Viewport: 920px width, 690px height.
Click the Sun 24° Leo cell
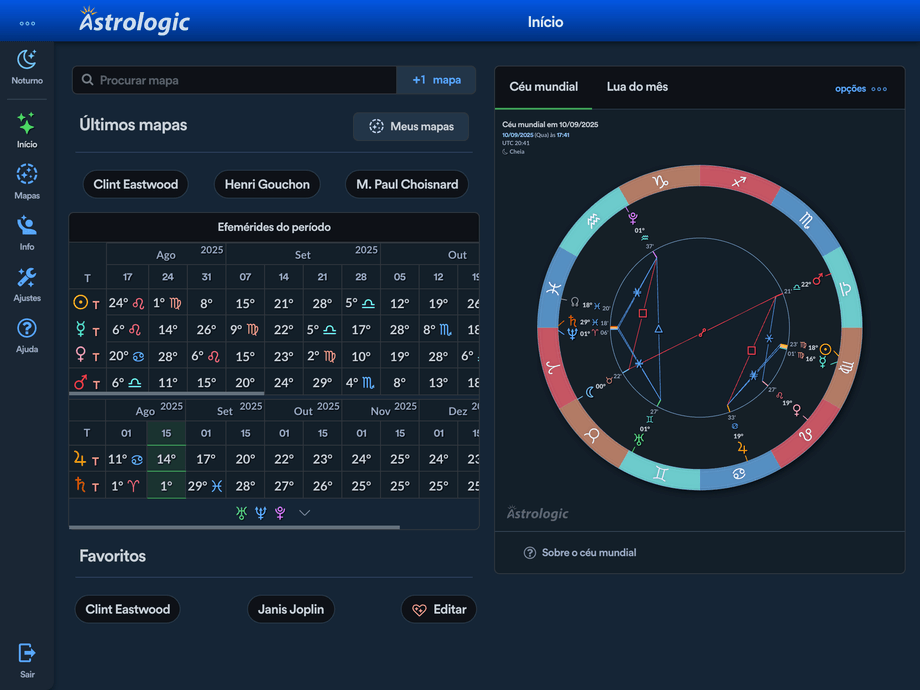click(x=126, y=303)
